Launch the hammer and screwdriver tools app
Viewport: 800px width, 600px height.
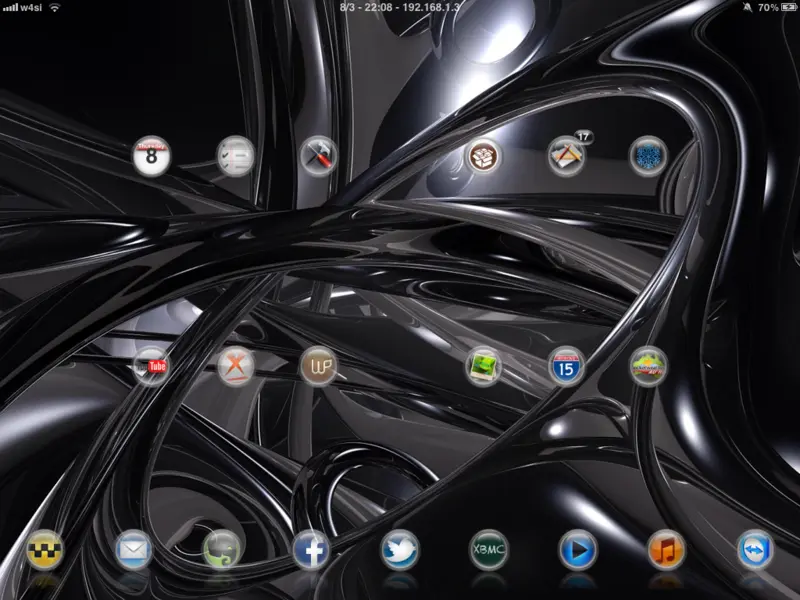click(320, 155)
